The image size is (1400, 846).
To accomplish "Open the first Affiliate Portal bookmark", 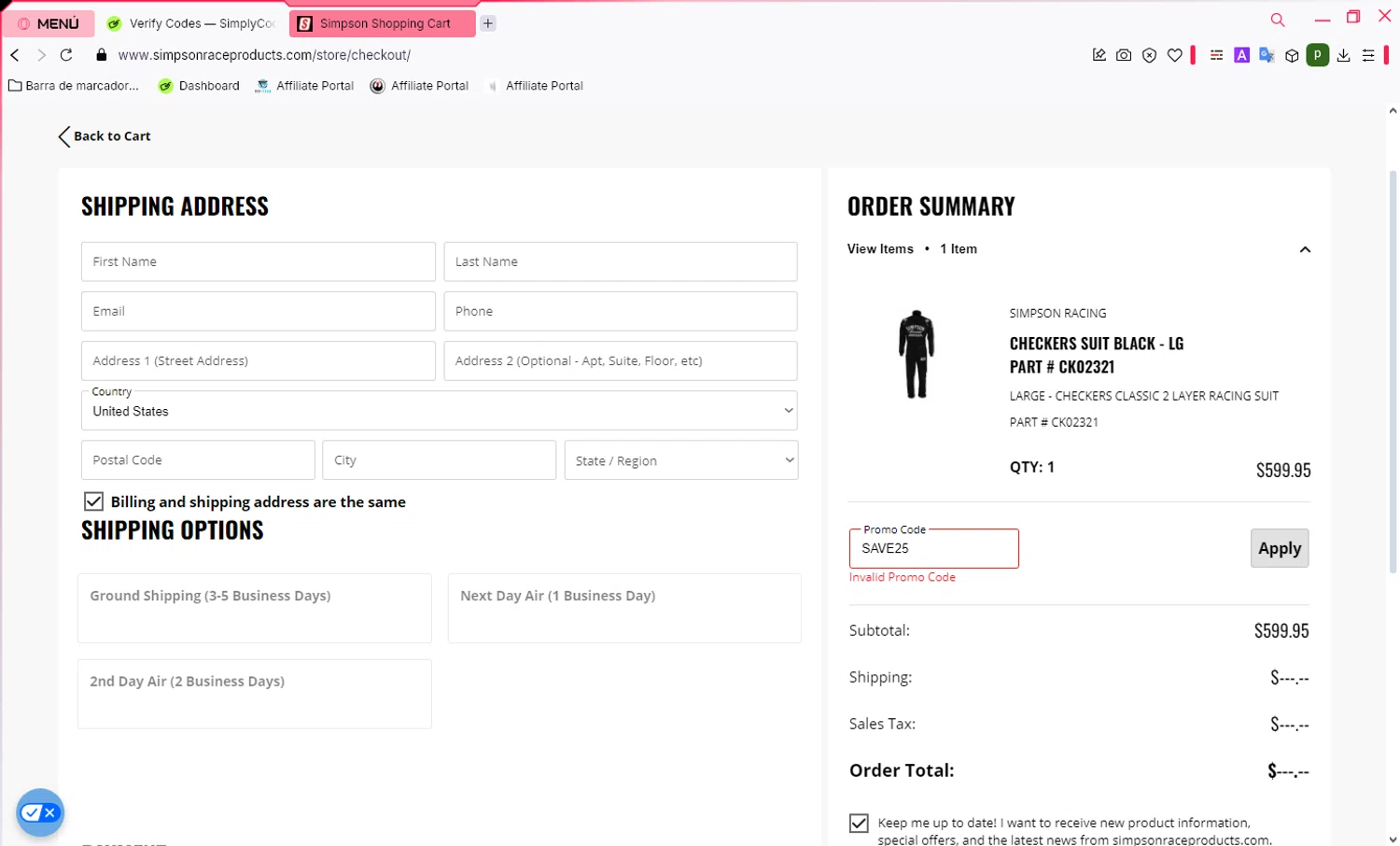I will click(x=304, y=86).
